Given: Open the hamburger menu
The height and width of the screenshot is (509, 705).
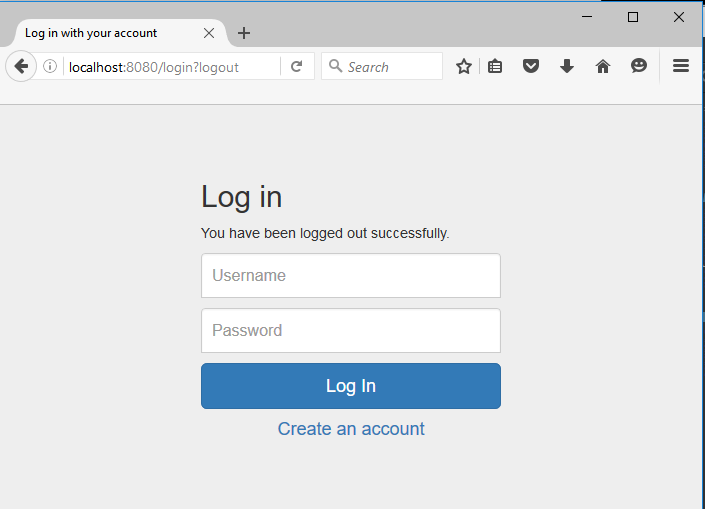Looking at the screenshot, I should click(681, 66).
